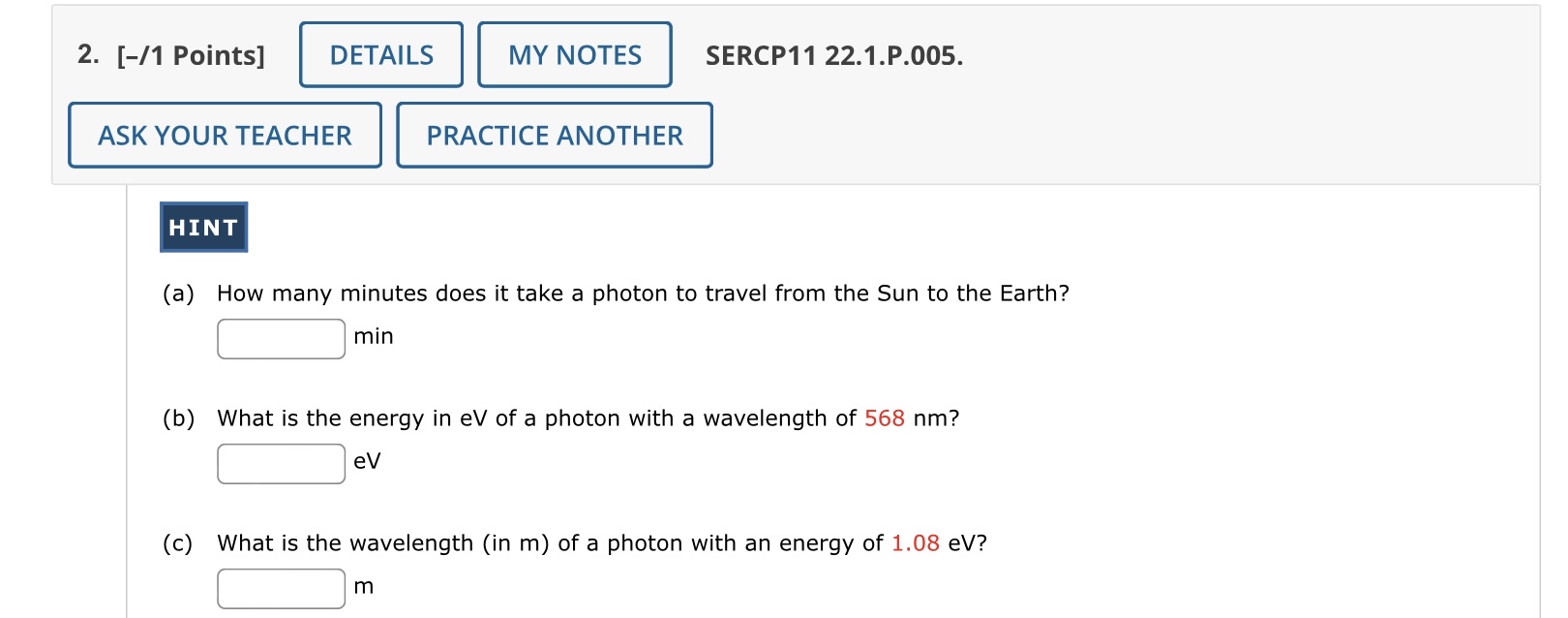1568x618 pixels.
Task: Click the MY NOTES button
Action: (573, 54)
